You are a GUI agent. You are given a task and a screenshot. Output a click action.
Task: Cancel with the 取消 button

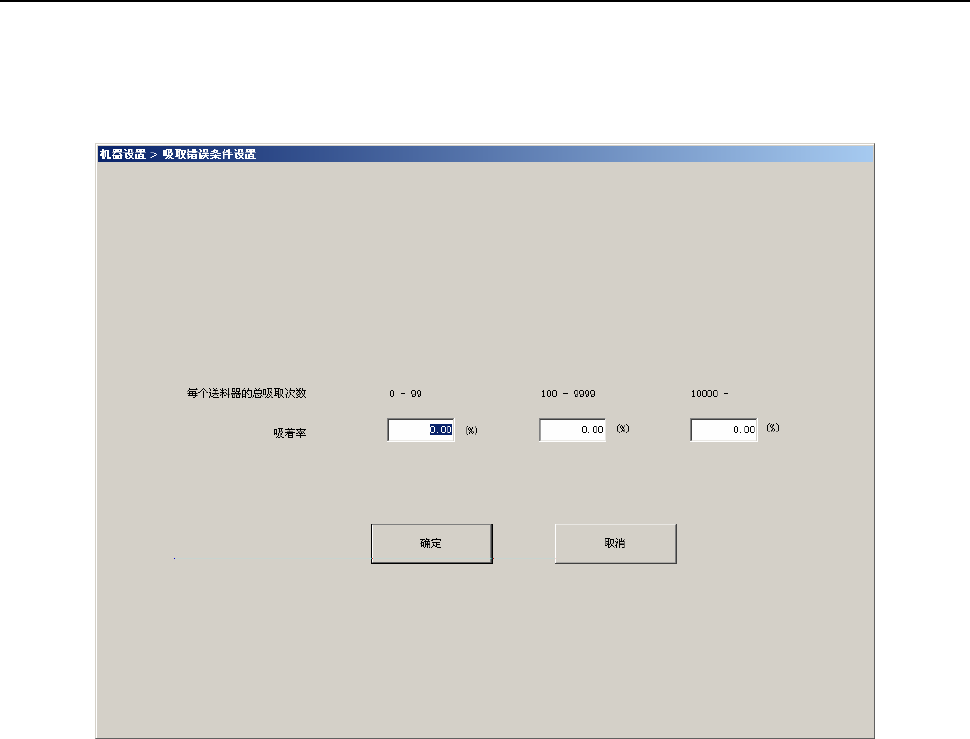pos(616,544)
